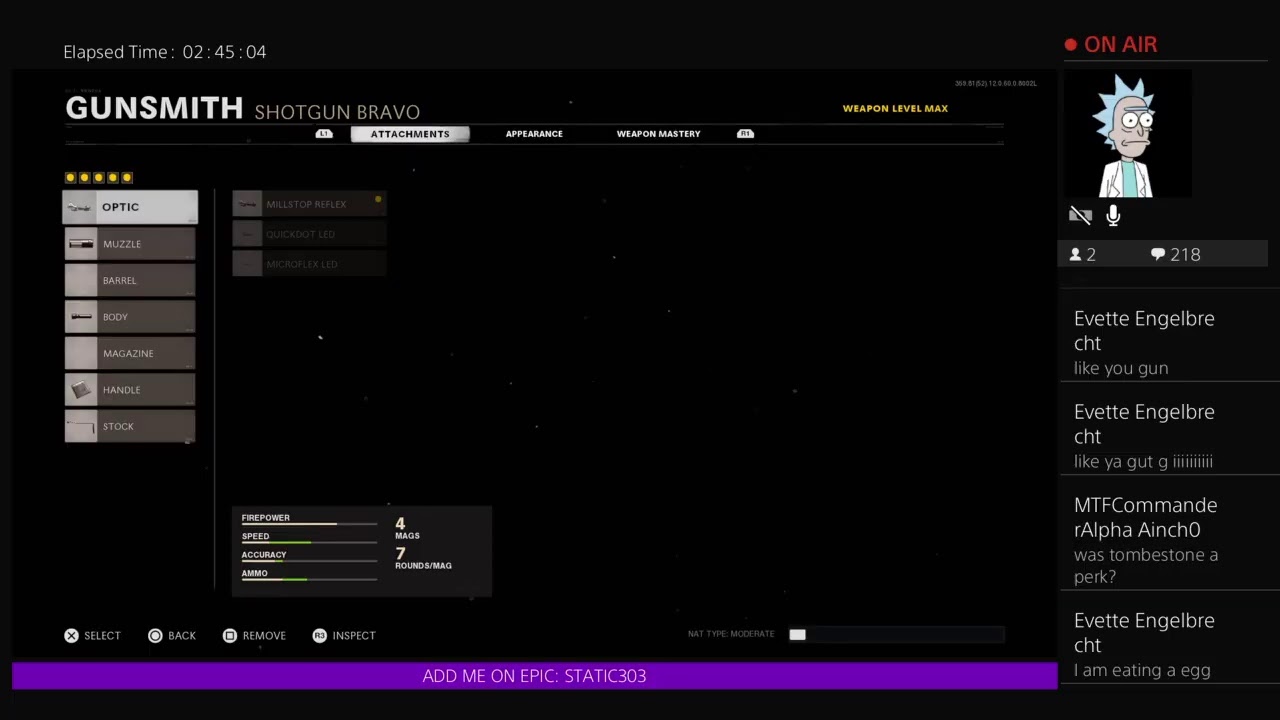The image size is (1280, 720).
Task: Click the L1 bumper icon
Action: tap(324, 134)
